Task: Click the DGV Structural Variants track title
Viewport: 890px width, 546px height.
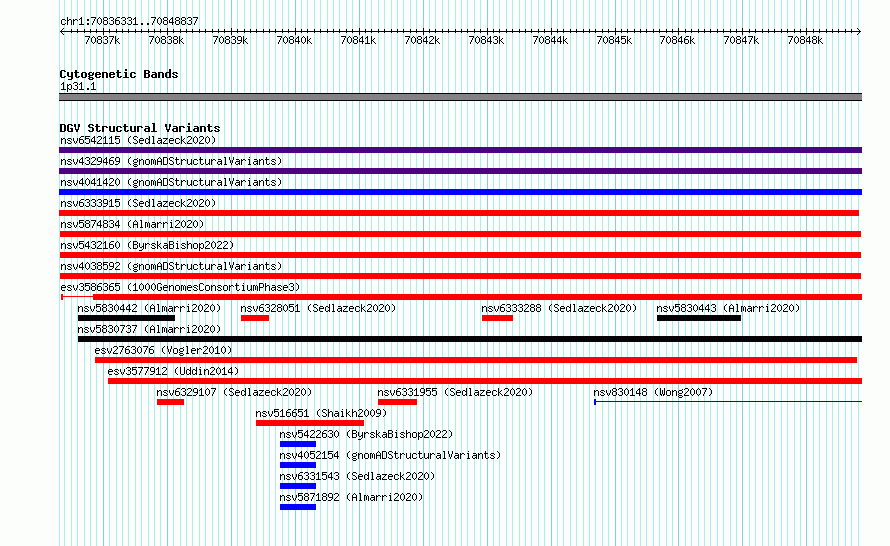Action: click(140, 128)
